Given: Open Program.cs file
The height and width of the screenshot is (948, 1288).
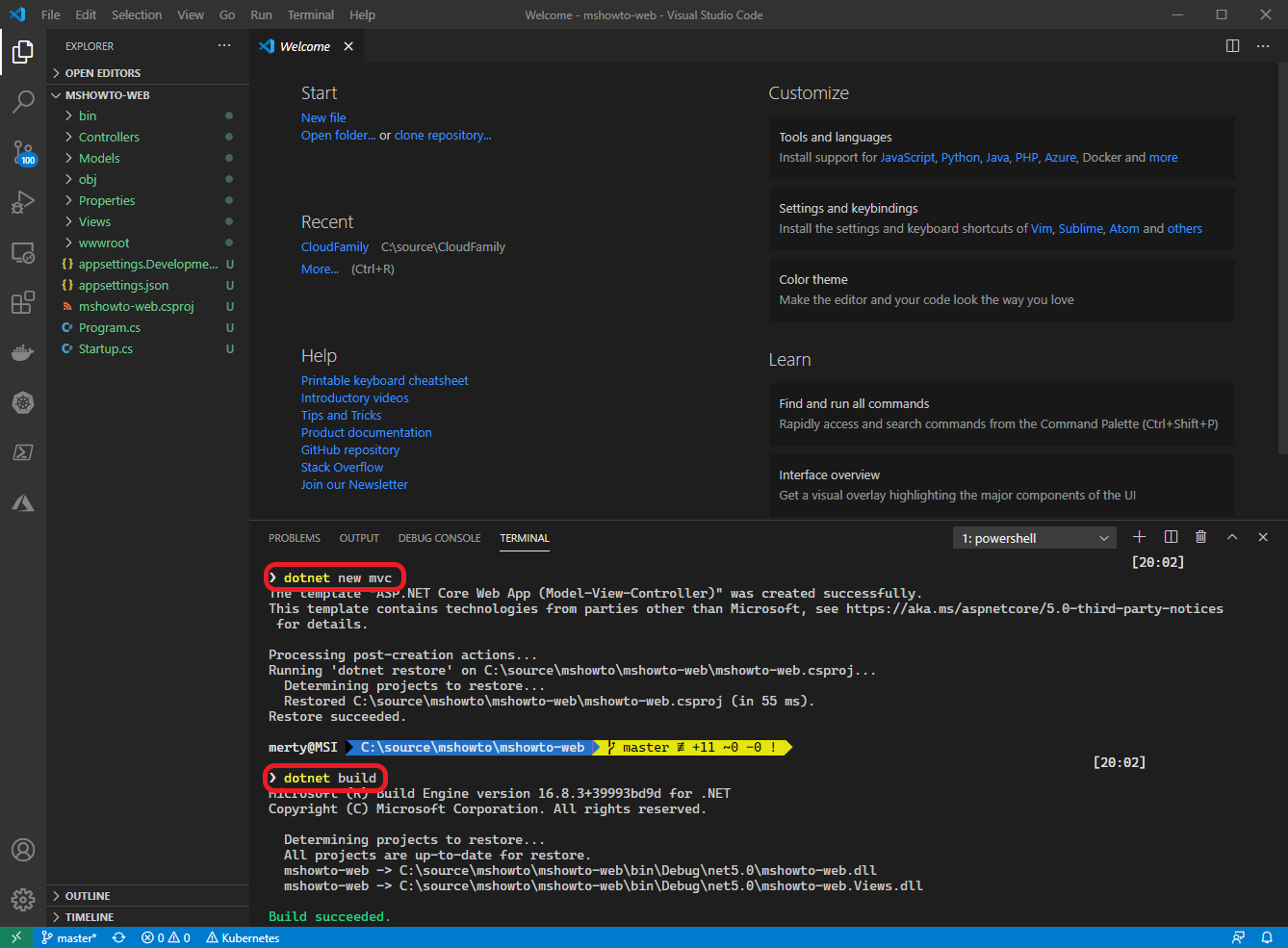Looking at the screenshot, I should point(147,327).
